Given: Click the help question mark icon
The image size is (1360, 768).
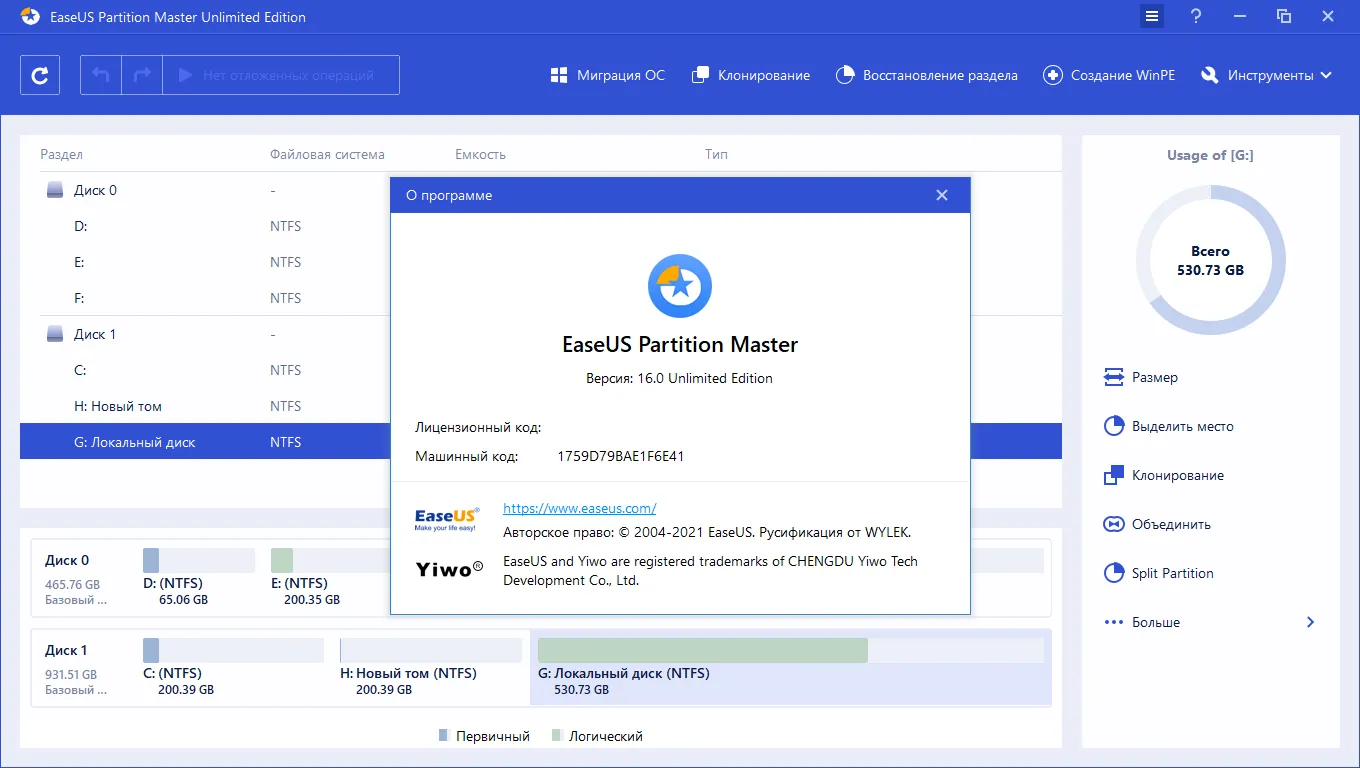Looking at the screenshot, I should tap(1196, 17).
